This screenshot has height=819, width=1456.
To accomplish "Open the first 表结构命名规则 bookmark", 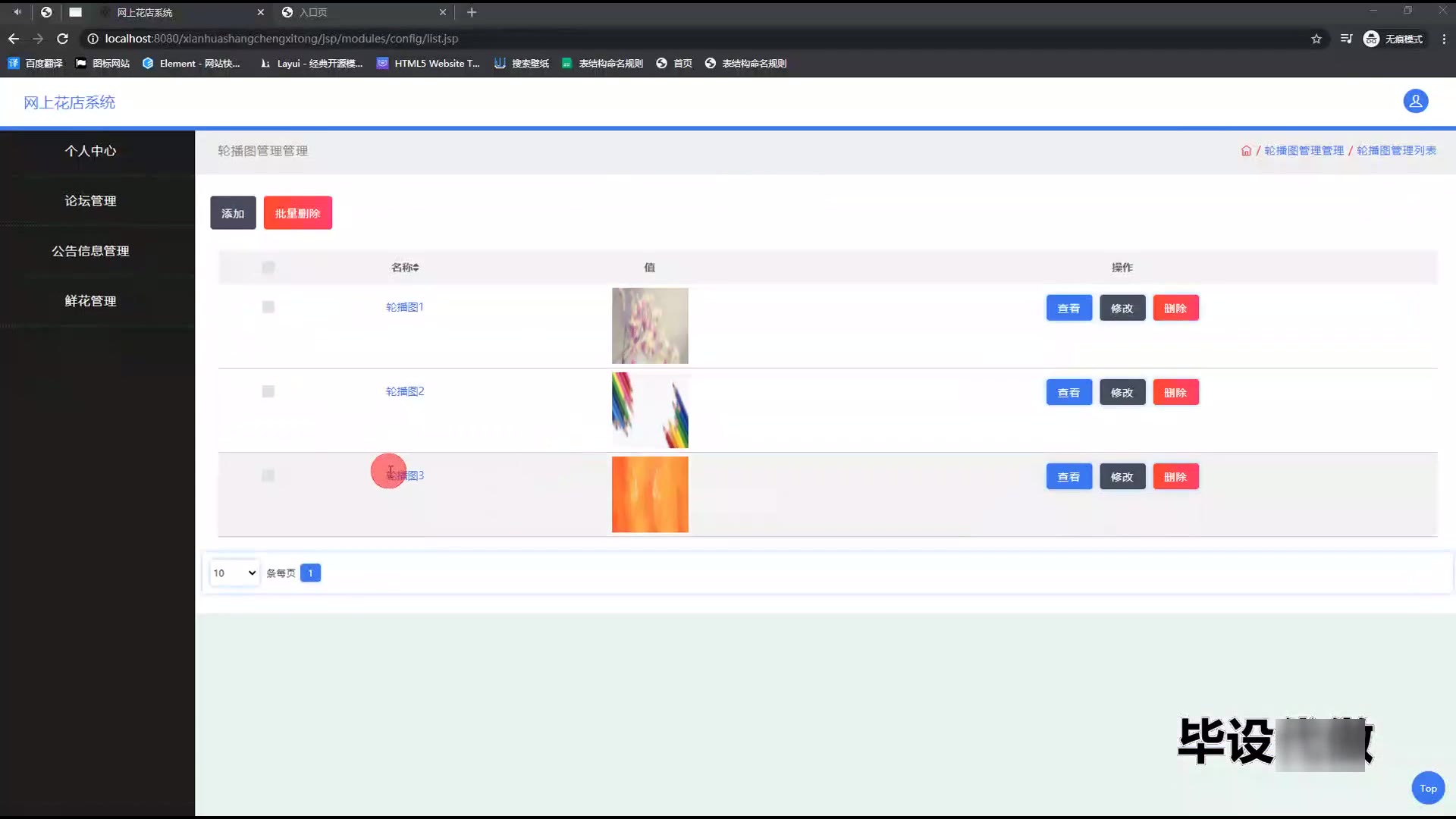I will (602, 64).
